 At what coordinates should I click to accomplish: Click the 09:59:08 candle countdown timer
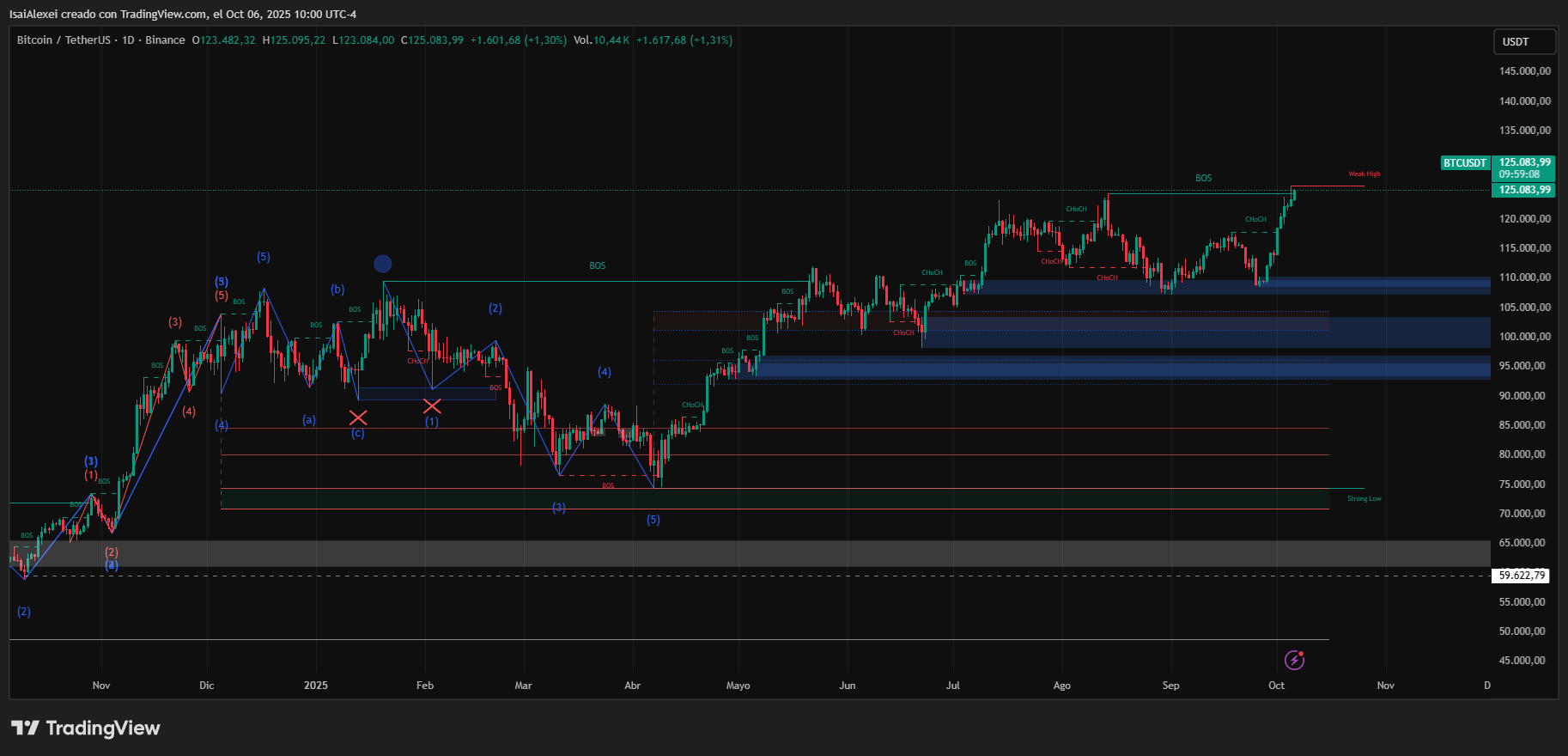pyautogui.click(x=1519, y=174)
